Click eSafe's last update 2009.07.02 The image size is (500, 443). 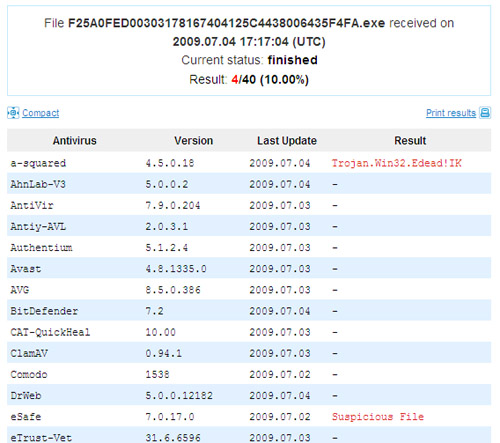point(280,417)
